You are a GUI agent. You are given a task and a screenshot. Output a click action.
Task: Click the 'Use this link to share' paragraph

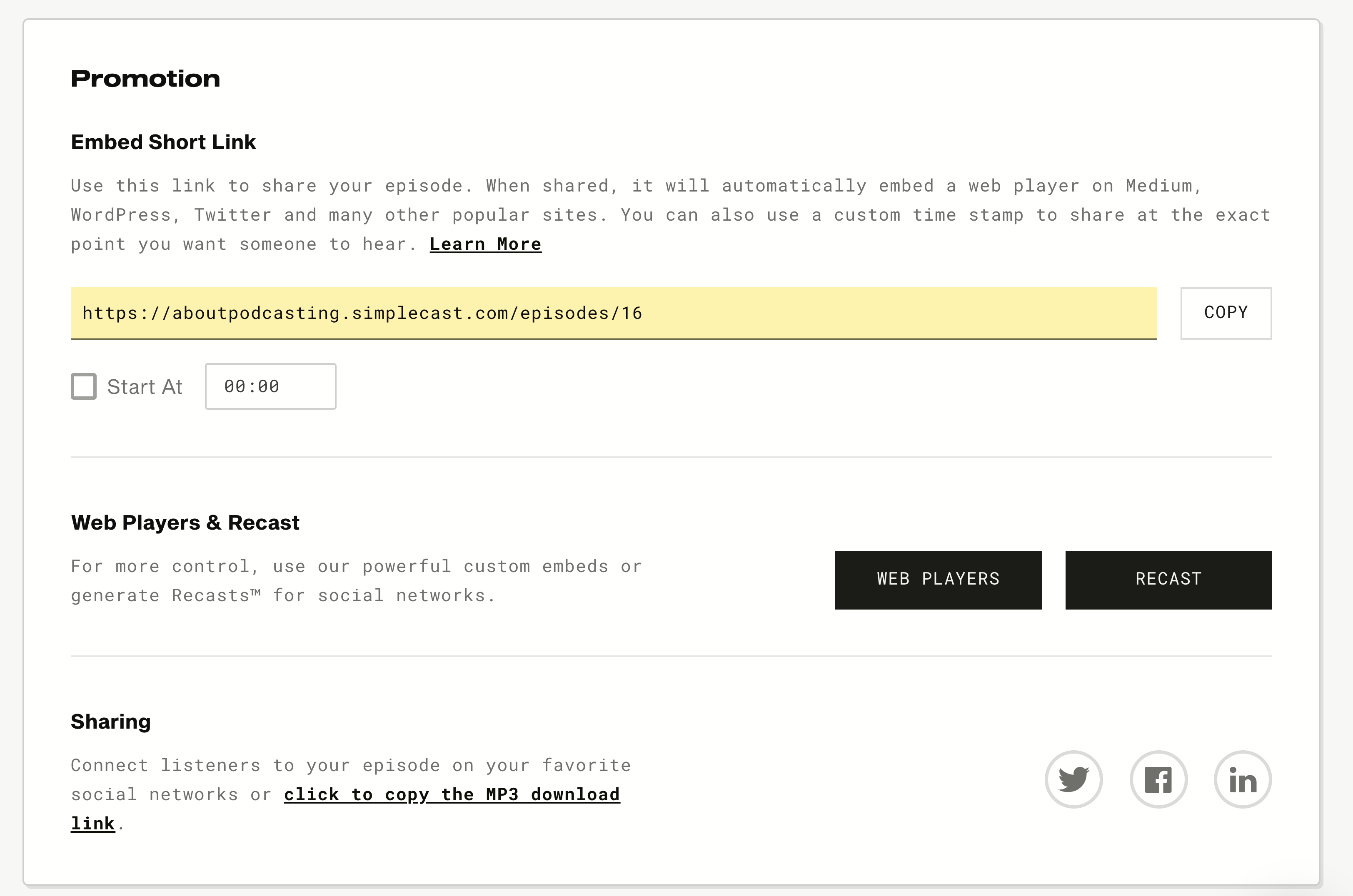[x=629, y=215]
